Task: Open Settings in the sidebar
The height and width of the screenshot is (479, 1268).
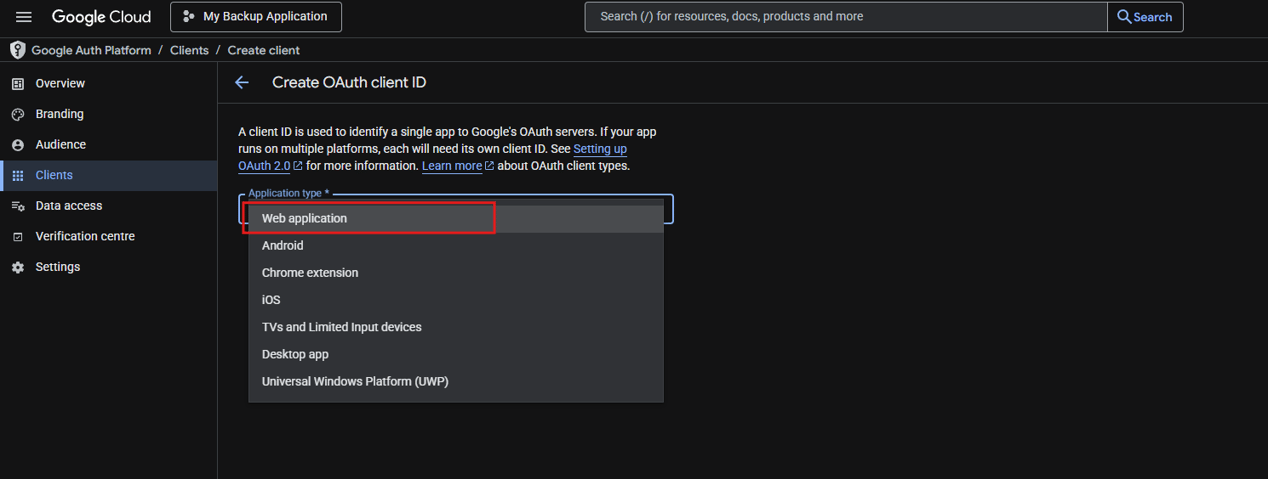Action: pos(108,267)
